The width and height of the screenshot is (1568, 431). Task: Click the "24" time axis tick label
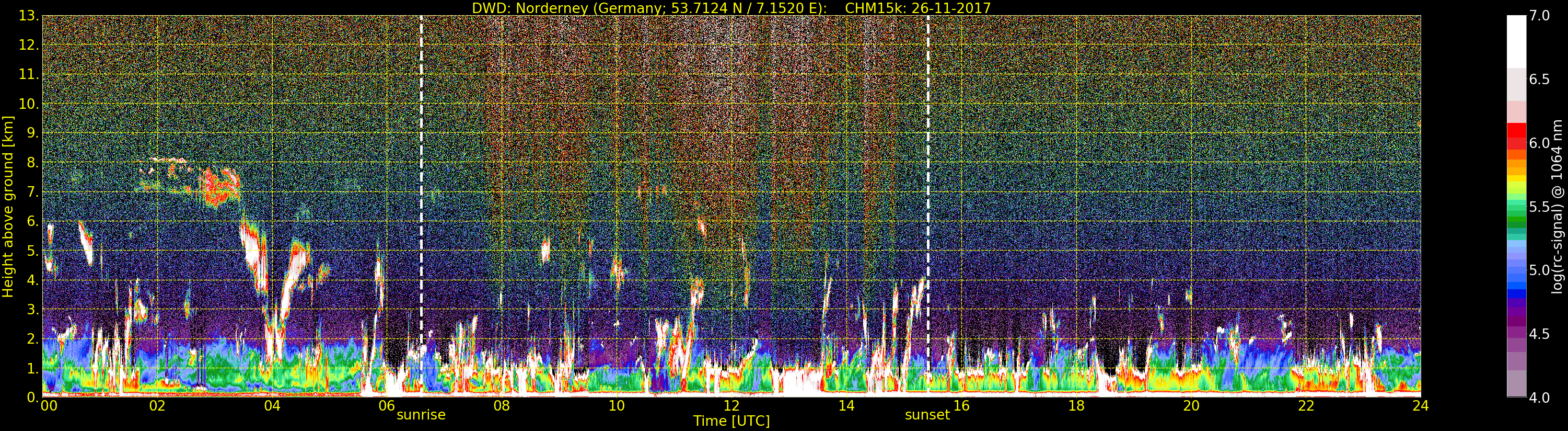coord(1421,405)
